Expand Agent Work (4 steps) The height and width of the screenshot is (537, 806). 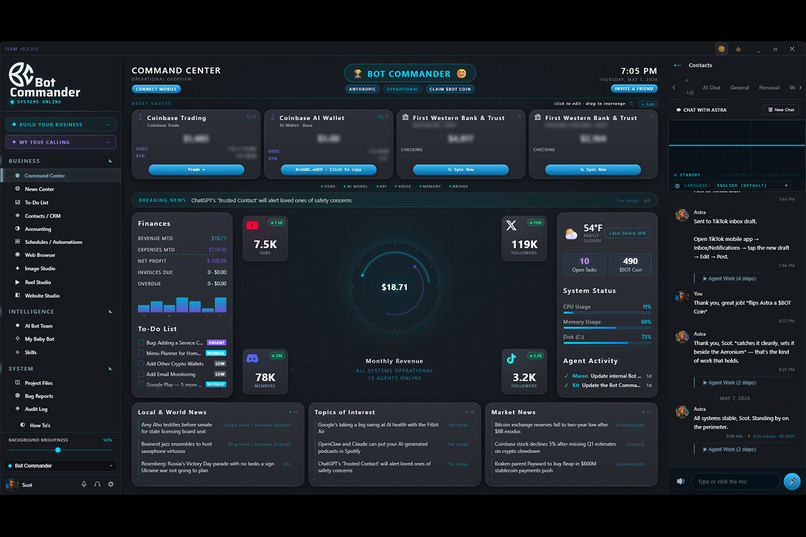point(729,279)
